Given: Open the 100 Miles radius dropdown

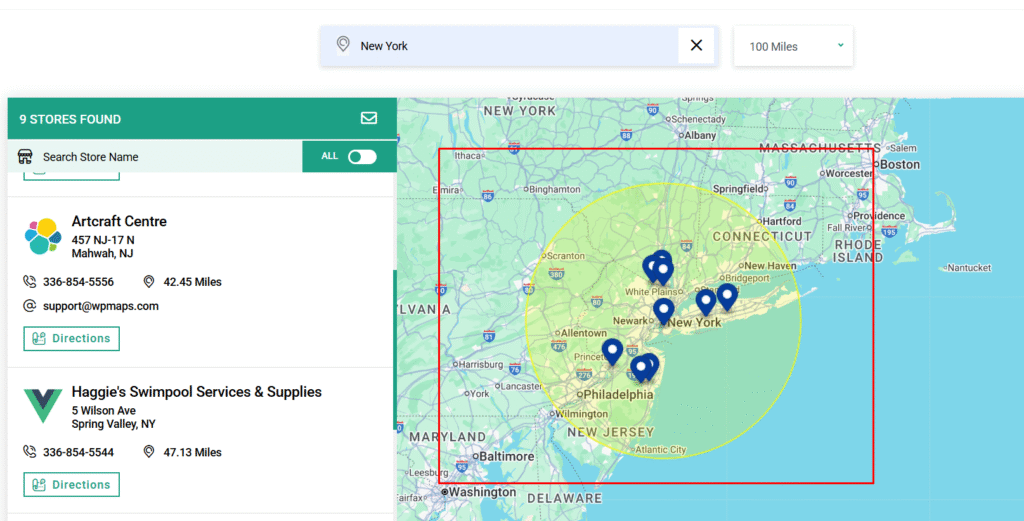Looking at the screenshot, I should click(x=793, y=46).
